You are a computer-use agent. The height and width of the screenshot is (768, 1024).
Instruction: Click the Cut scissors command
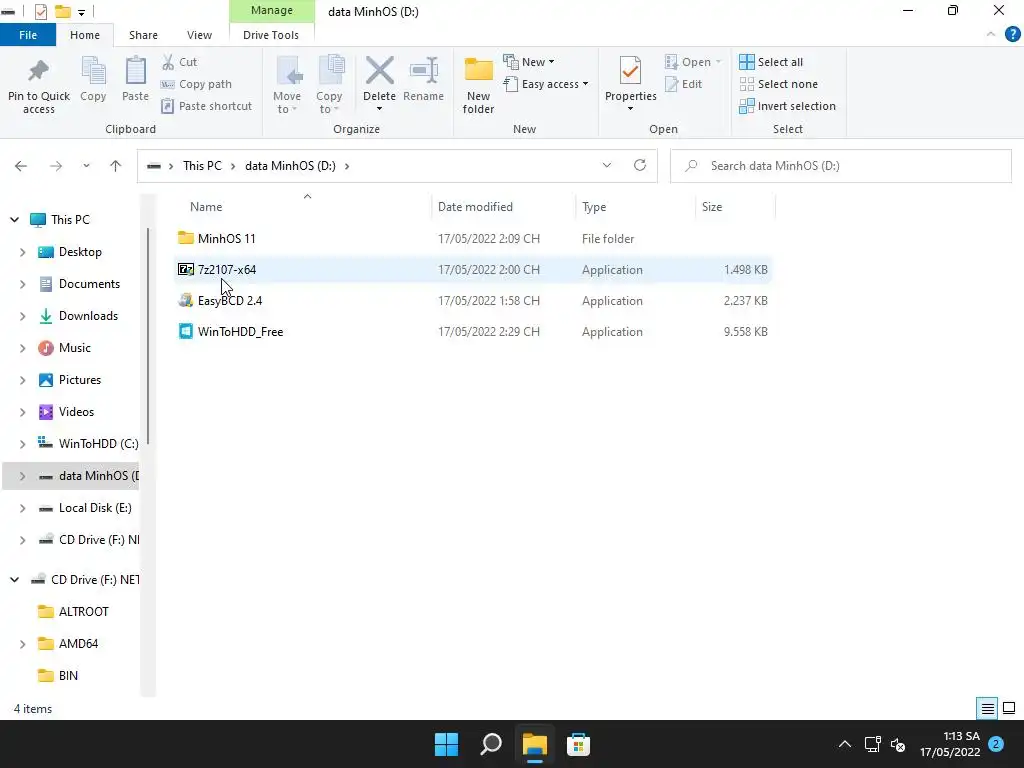pos(179,62)
